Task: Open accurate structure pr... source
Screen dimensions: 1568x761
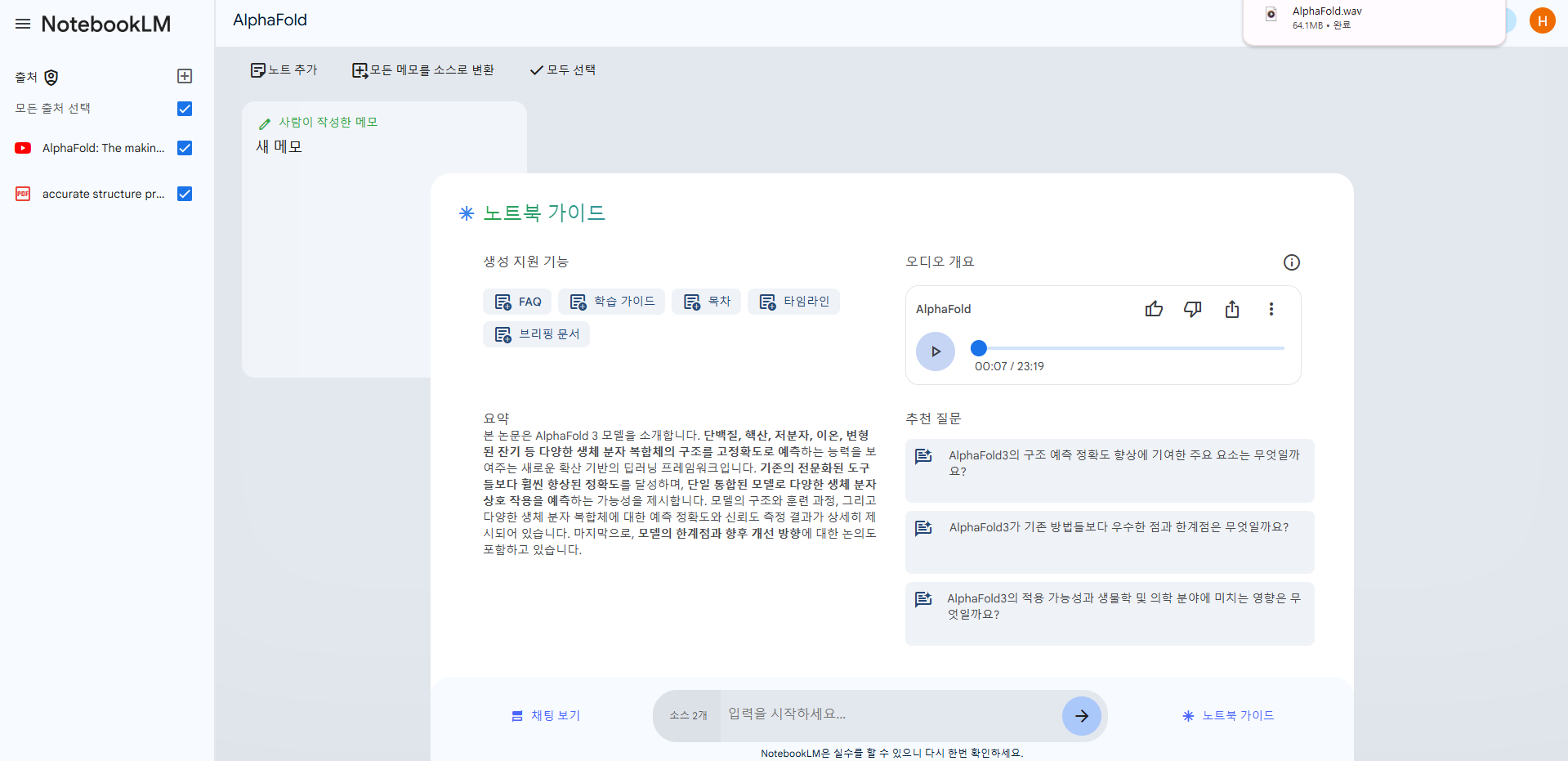Action: click(104, 194)
